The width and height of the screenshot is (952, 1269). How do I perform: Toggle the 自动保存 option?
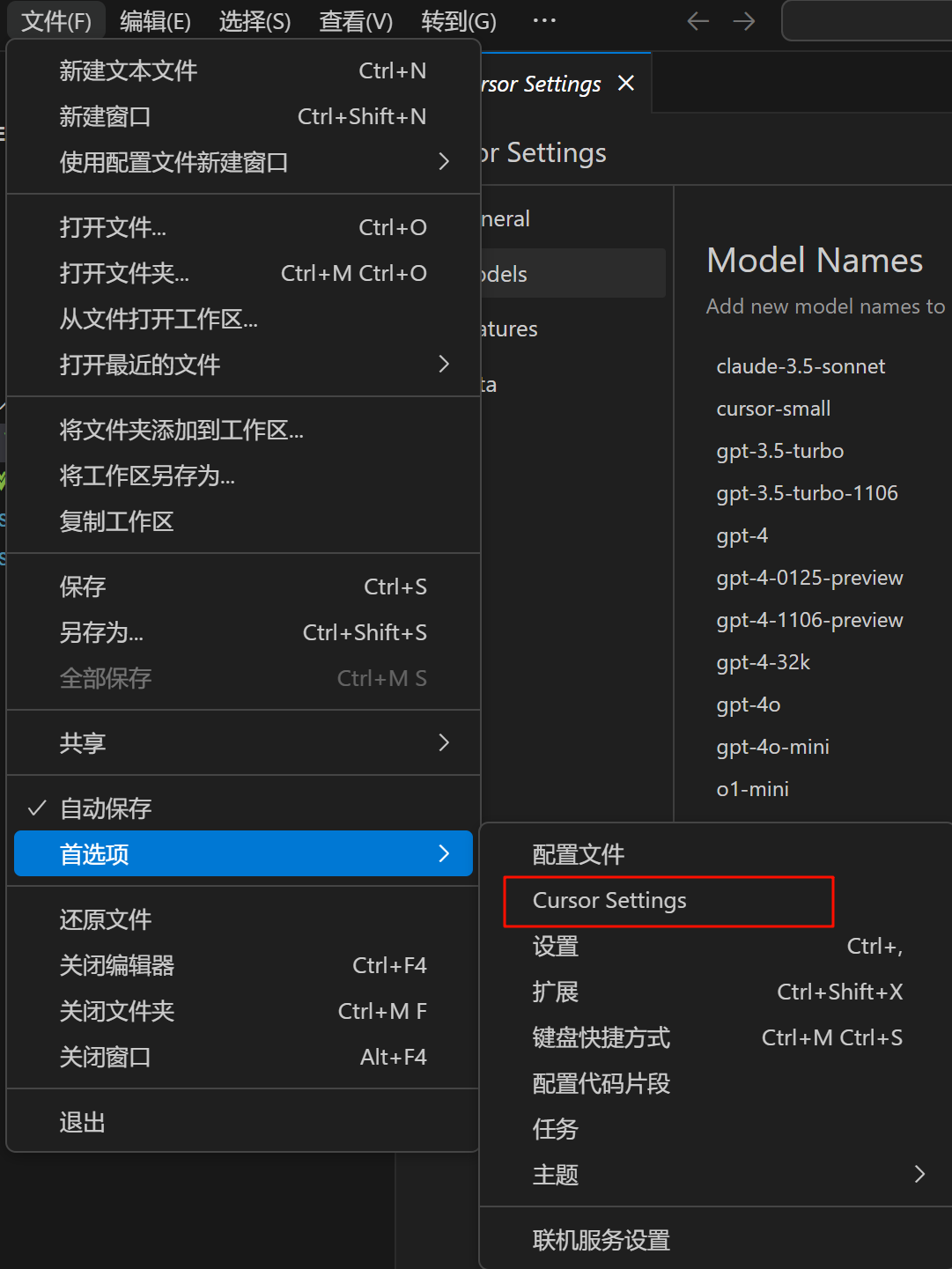(243, 808)
